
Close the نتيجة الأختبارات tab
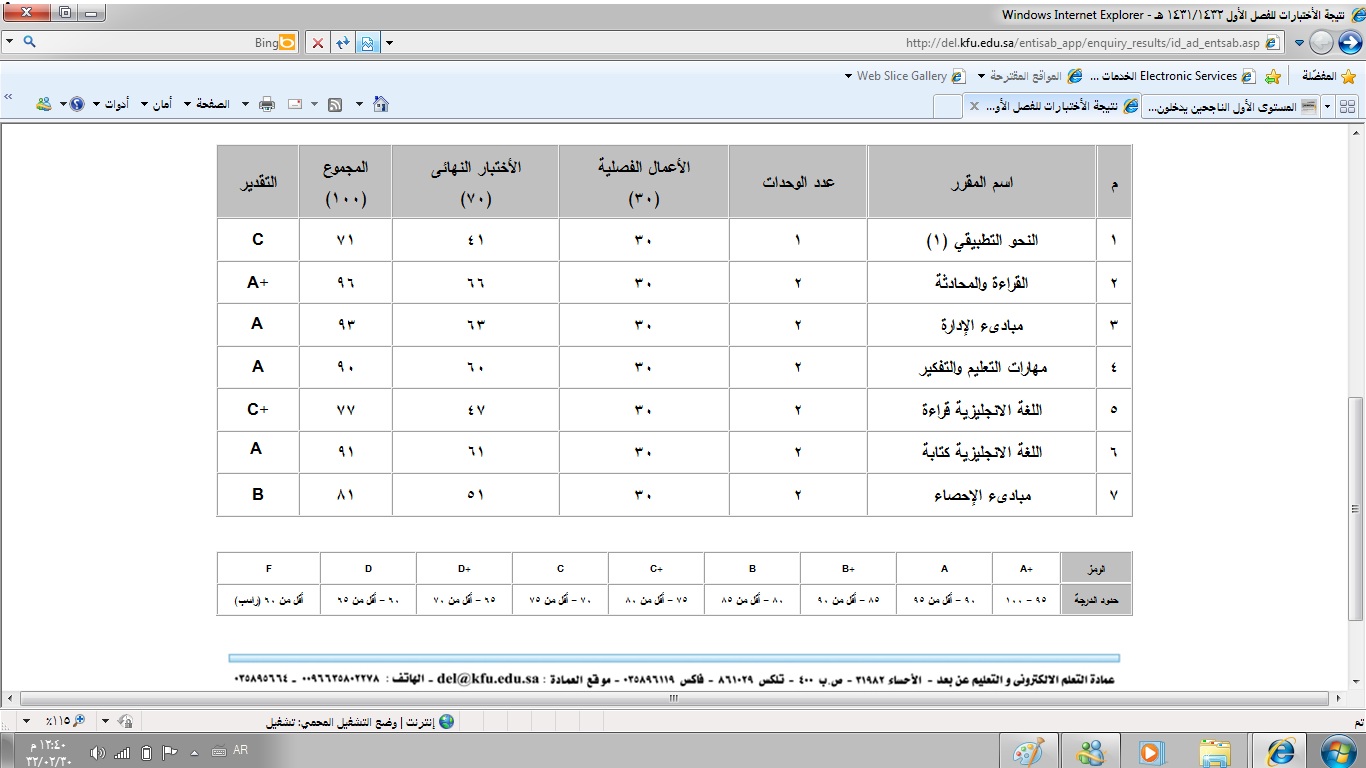click(x=973, y=106)
